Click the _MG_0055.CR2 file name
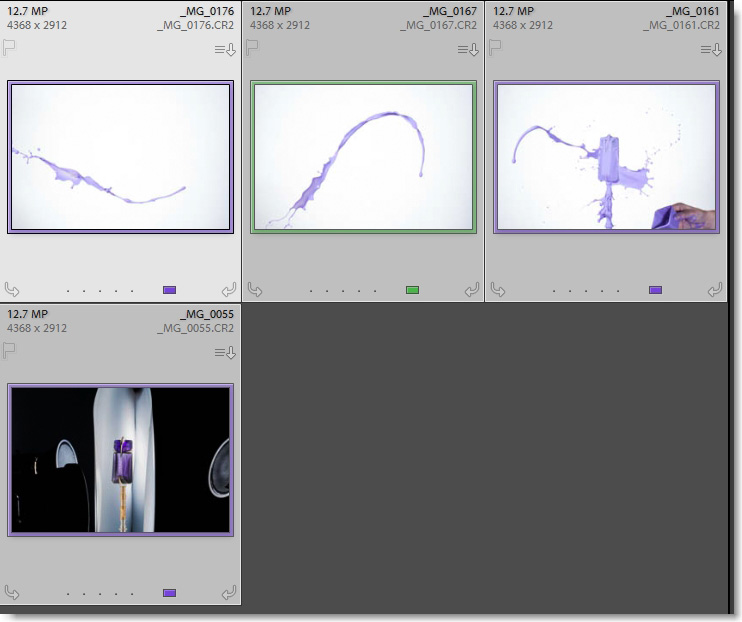Image resolution: width=742 pixels, height=622 pixels. (195, 328)
